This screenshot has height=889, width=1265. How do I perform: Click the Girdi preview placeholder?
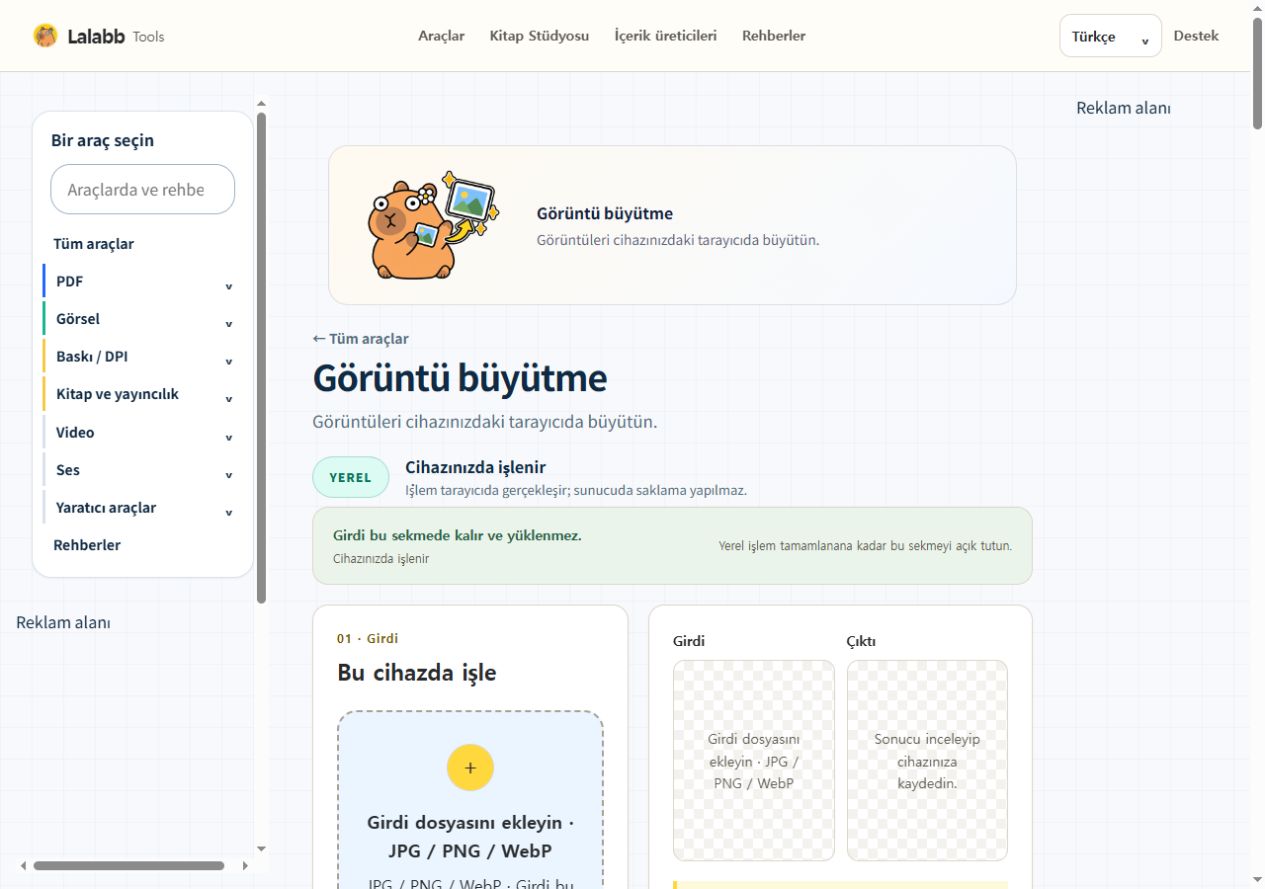pos(753,760)
